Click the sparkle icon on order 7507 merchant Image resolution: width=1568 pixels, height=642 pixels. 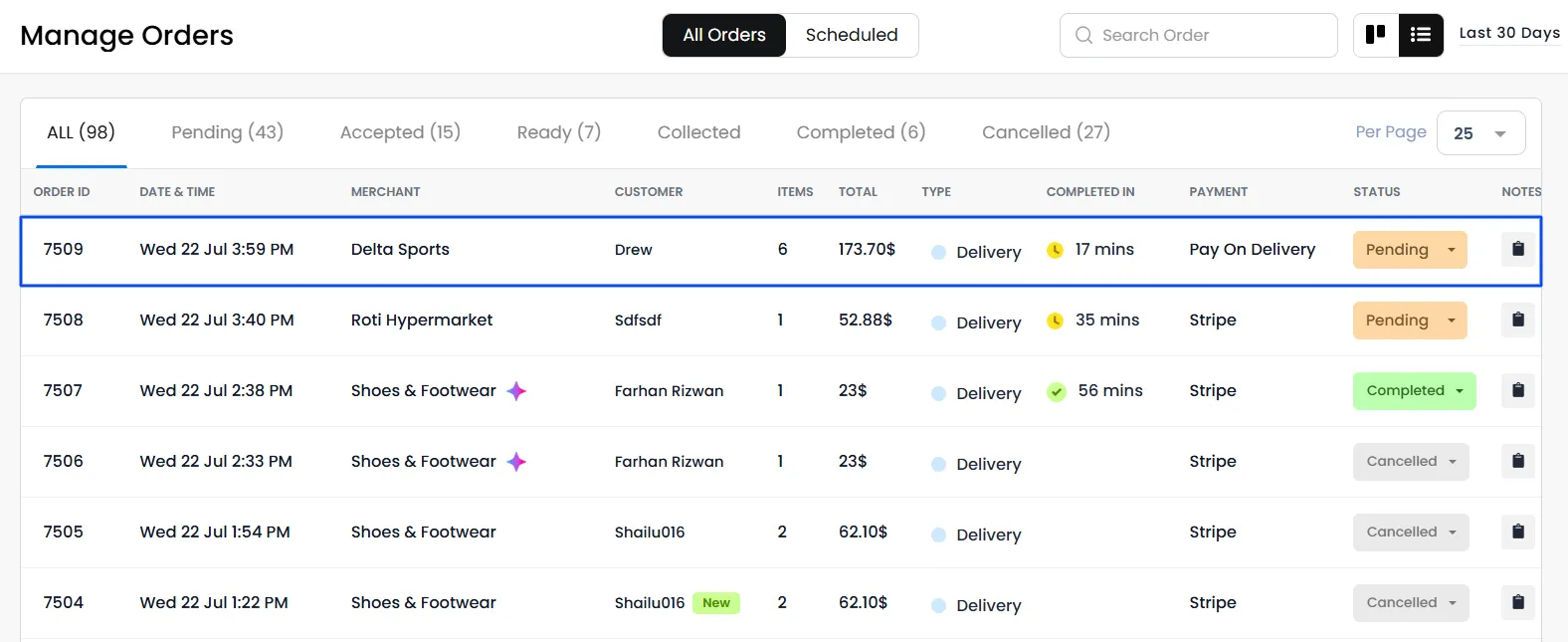(x=516, y=391)
